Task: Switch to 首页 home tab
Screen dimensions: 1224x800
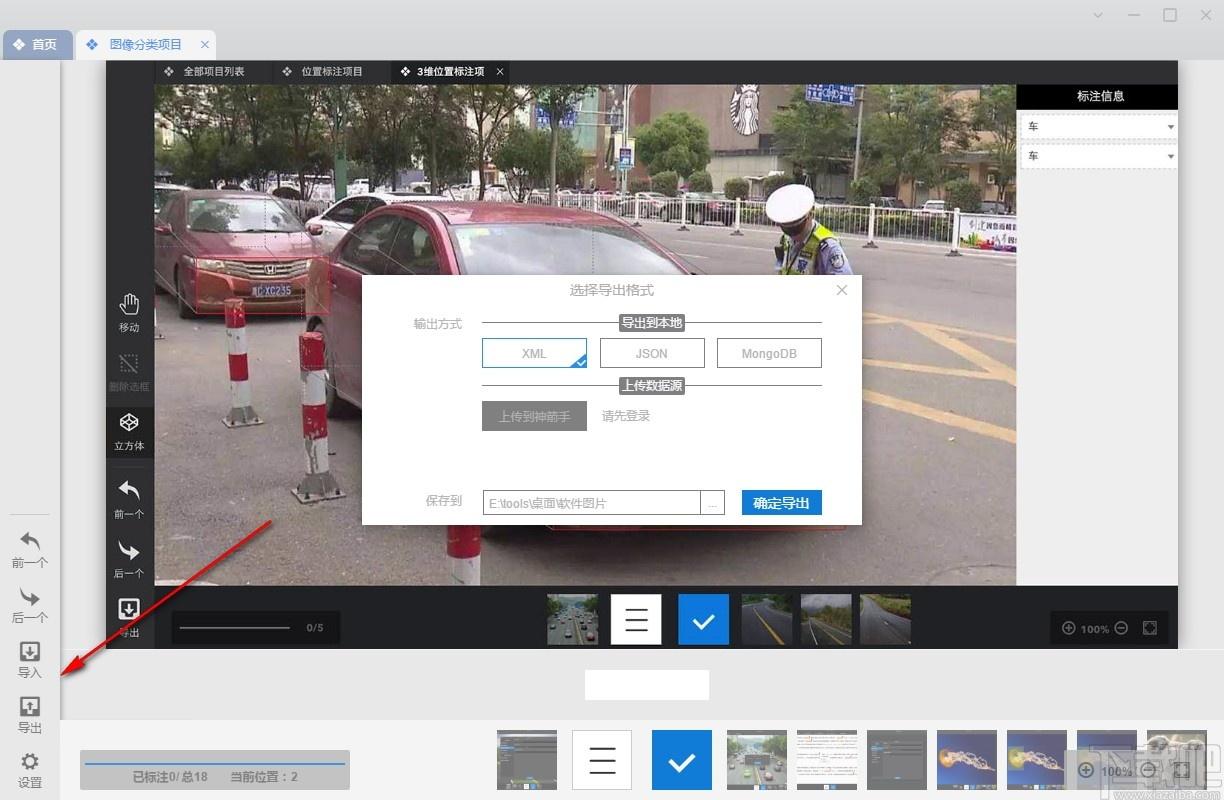Action: pyautogui.click(x=37, y=45)
